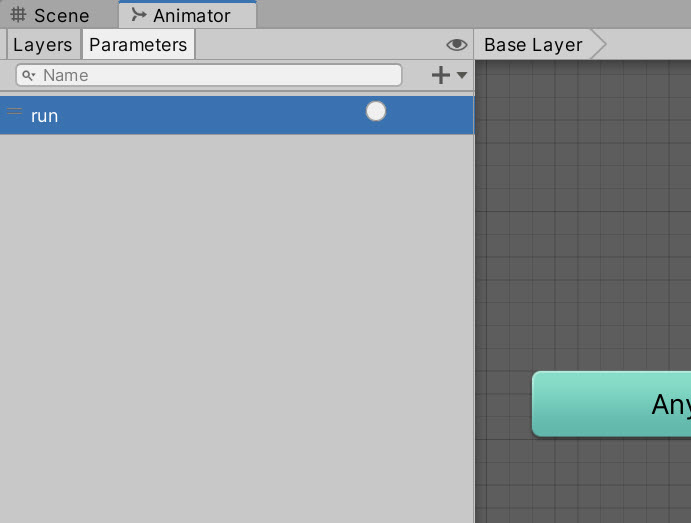
Task: Select the Animator tab
Action: [x=187, y=15]
